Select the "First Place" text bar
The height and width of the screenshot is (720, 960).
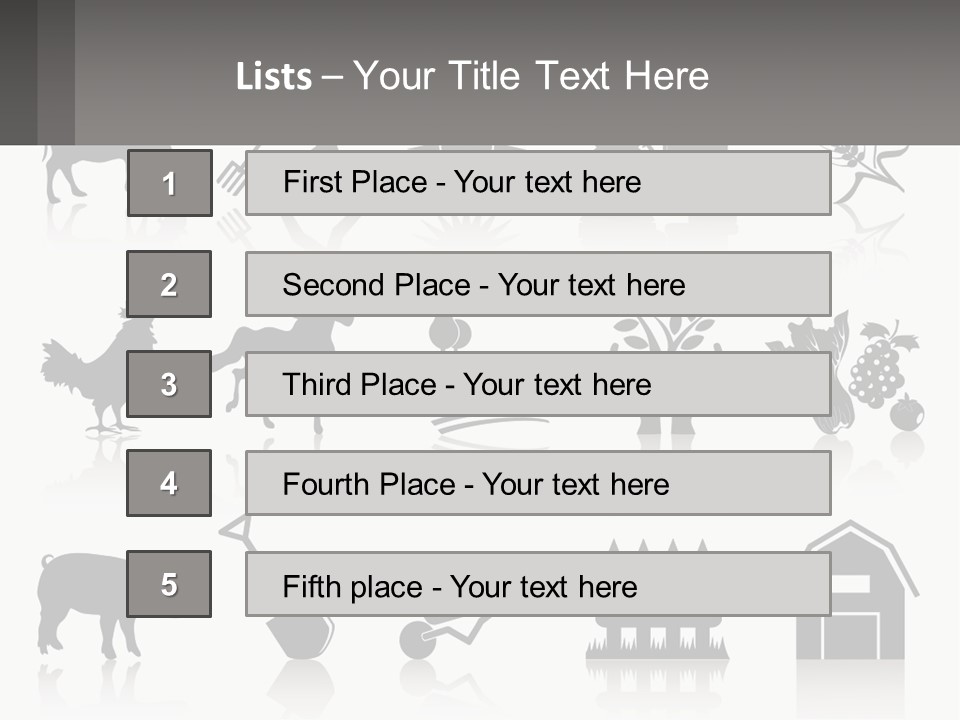tap(538, 183)
